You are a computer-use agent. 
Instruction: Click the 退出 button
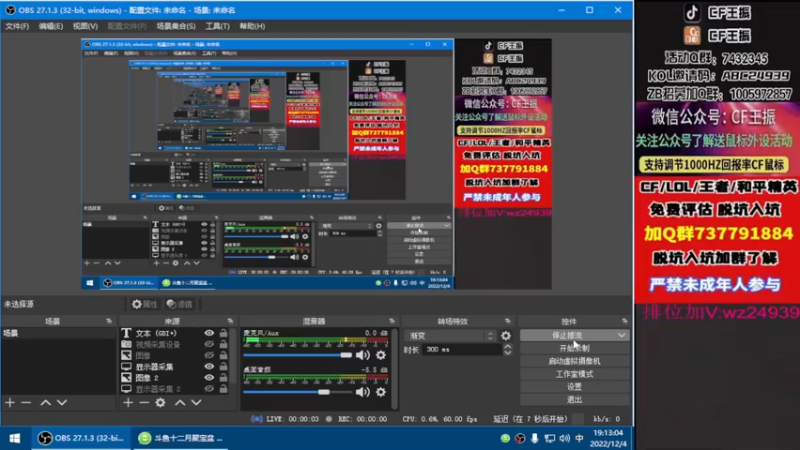point(574,399)
